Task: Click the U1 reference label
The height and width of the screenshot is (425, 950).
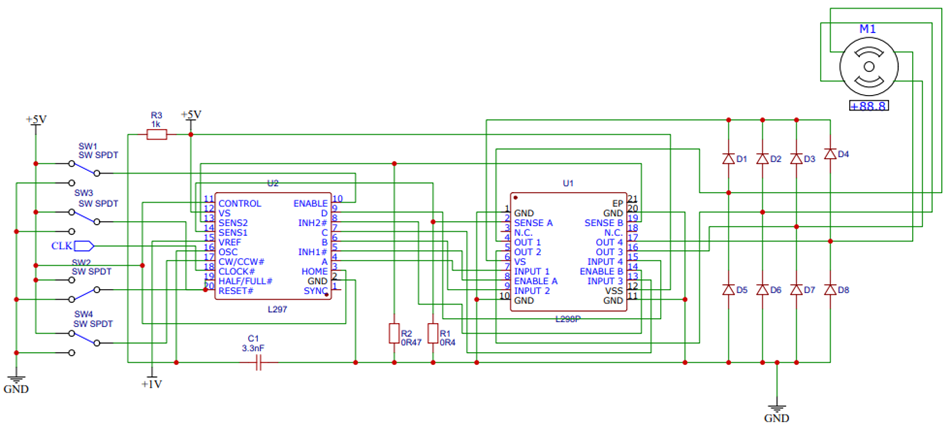Action: [568, 182]
